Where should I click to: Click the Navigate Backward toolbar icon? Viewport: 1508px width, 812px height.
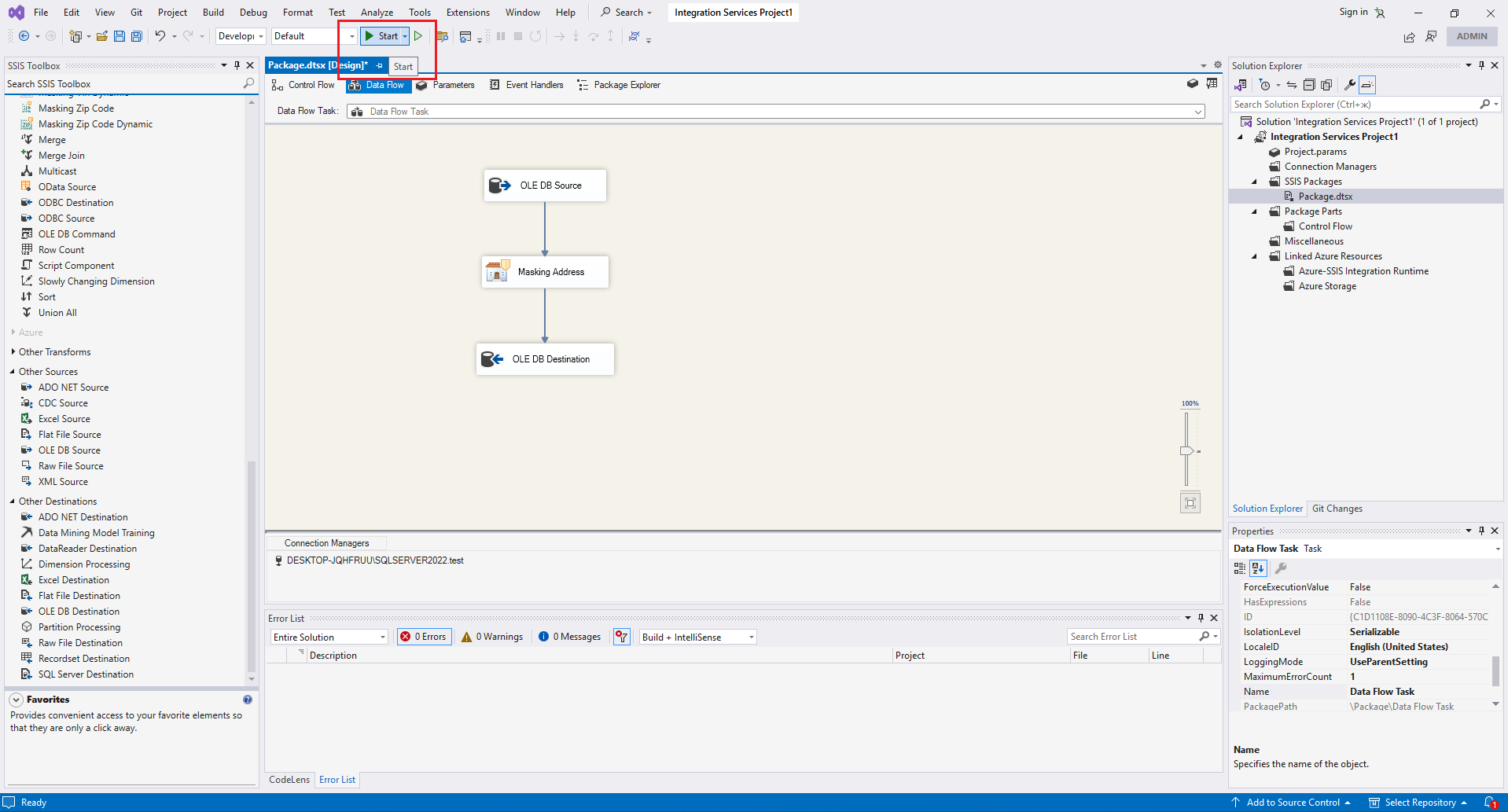click(x=24, y=36)
